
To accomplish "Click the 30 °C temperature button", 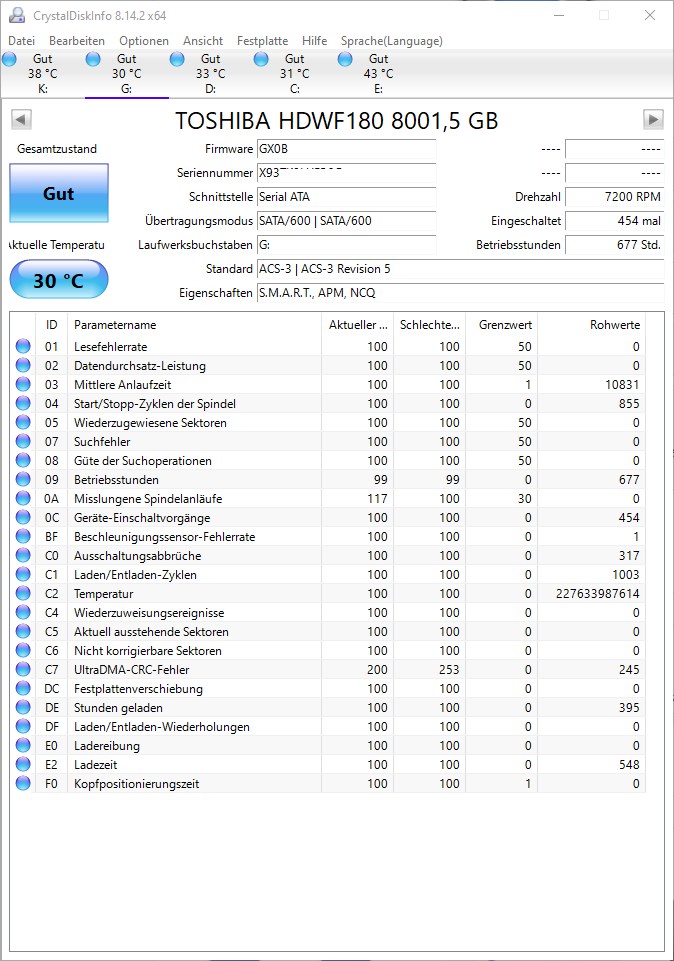I will (59, 280).
